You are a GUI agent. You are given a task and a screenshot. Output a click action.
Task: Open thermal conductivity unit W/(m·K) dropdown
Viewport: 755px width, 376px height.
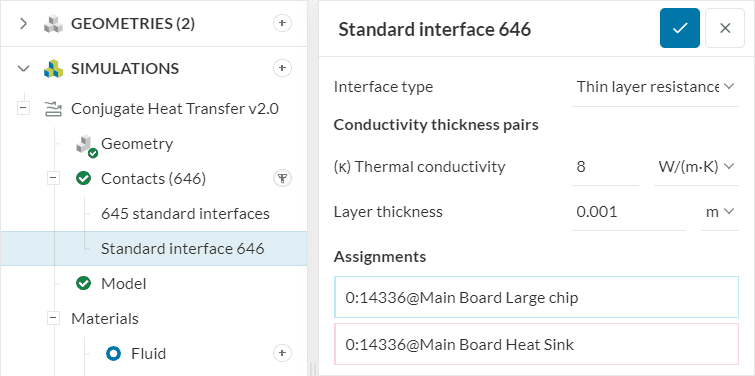[696, 167]
